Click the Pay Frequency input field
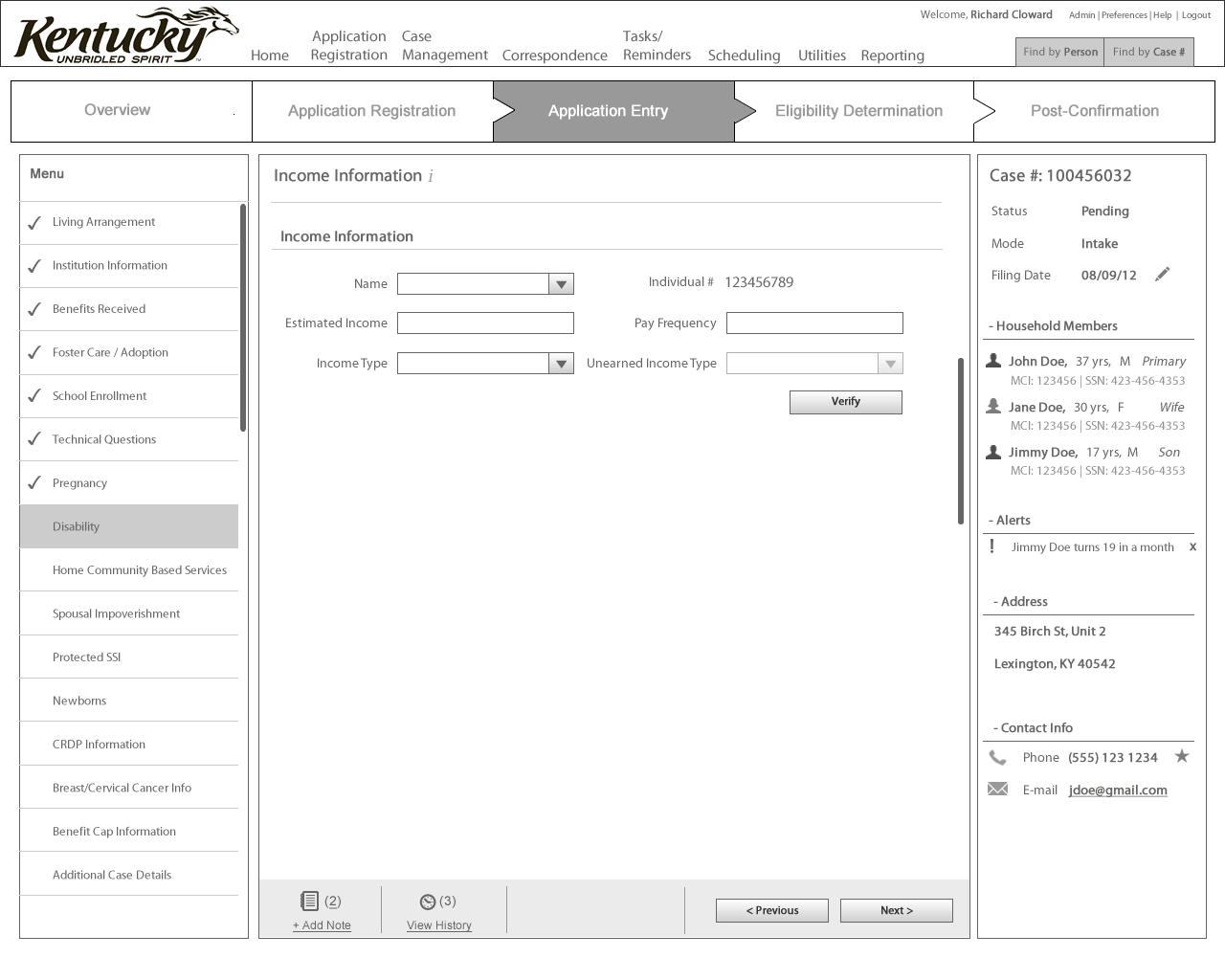 click(814, 323)
